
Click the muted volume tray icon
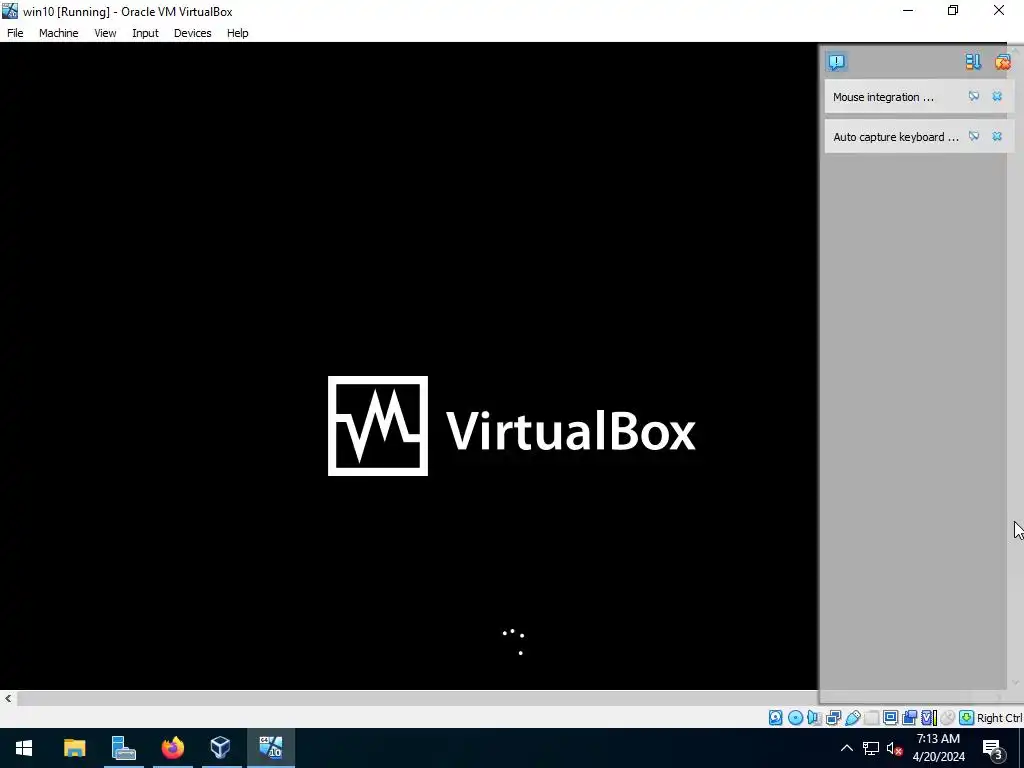tap(894, 748)
